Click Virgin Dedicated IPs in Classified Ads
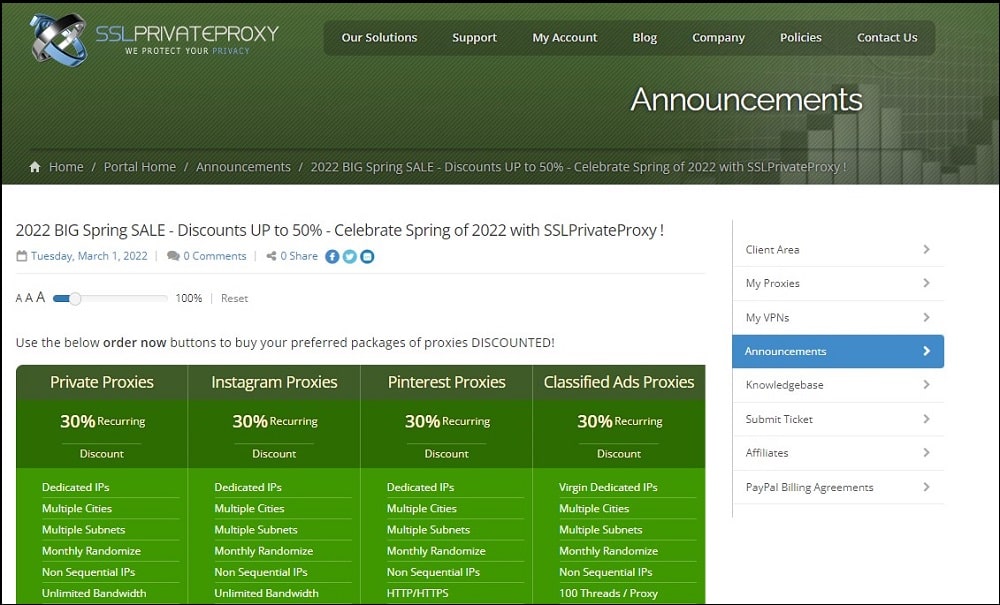This screenshot has height=605, width=1000. pos(608,487)
